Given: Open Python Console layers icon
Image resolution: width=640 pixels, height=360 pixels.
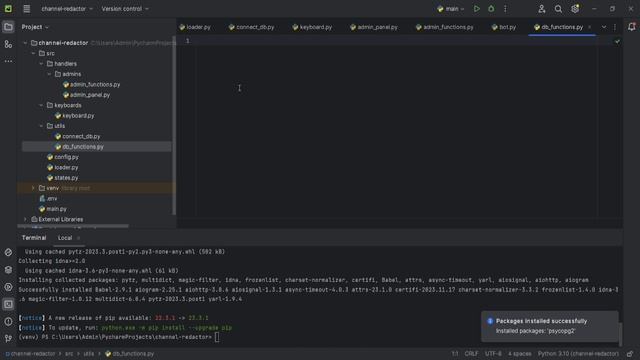Looking at the screenshot, I should 8,269.
